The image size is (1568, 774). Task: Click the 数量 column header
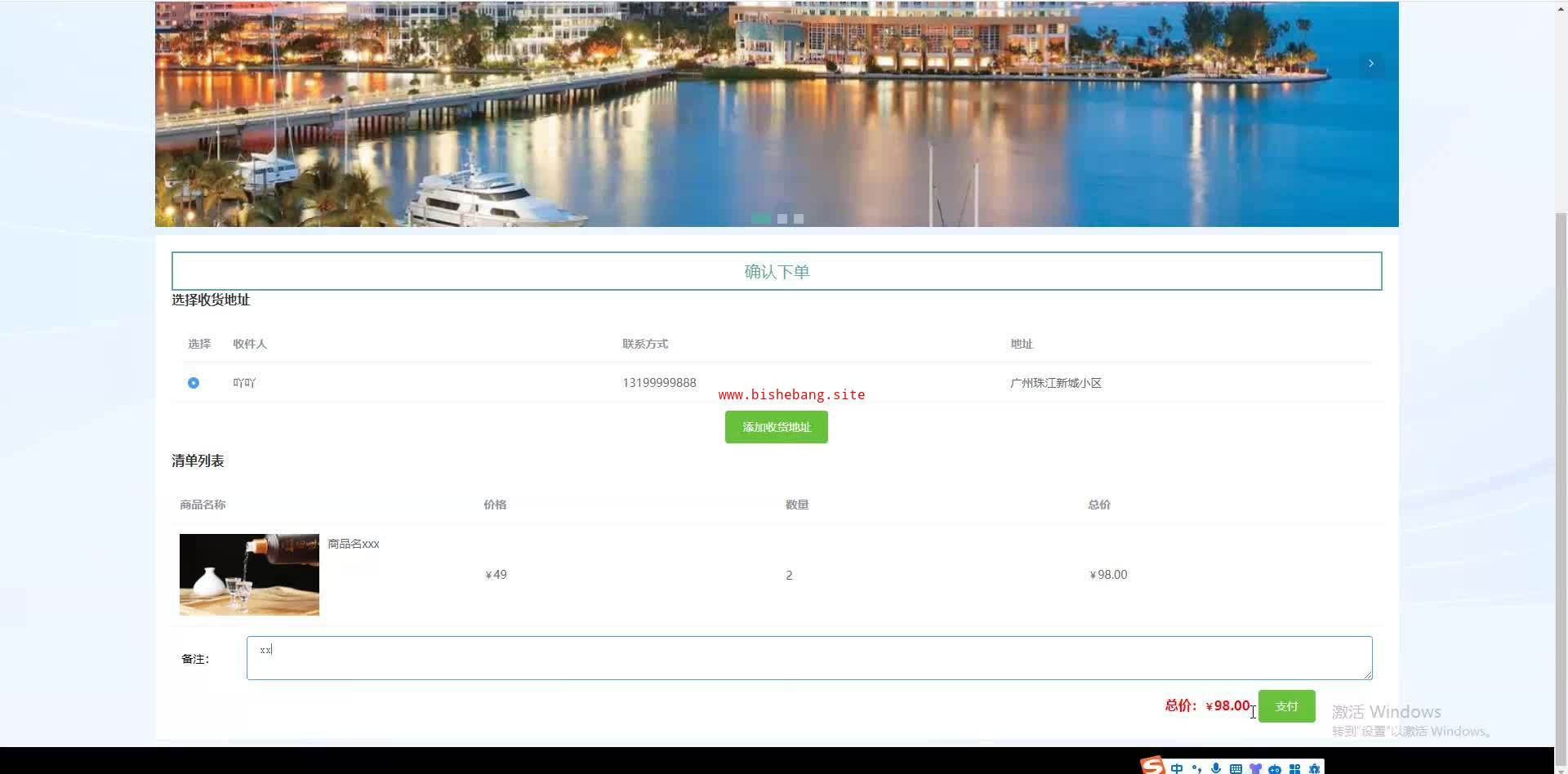coord(797,505)
